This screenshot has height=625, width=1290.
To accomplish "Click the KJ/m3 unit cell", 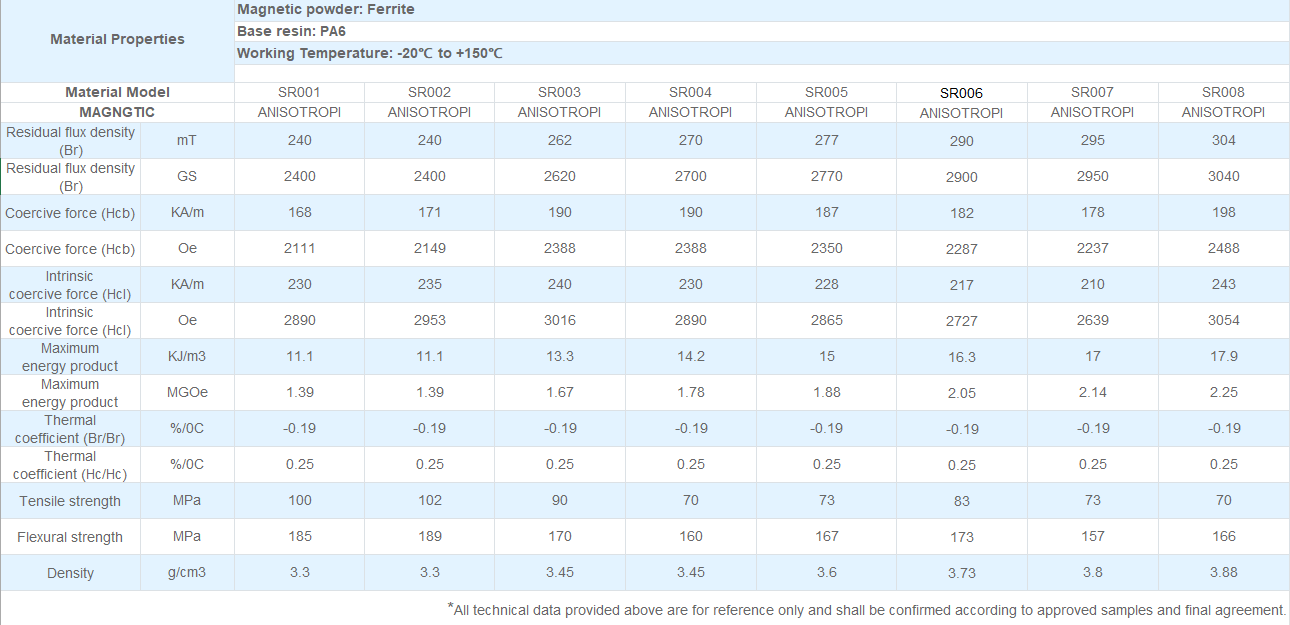I will point(186,356).
